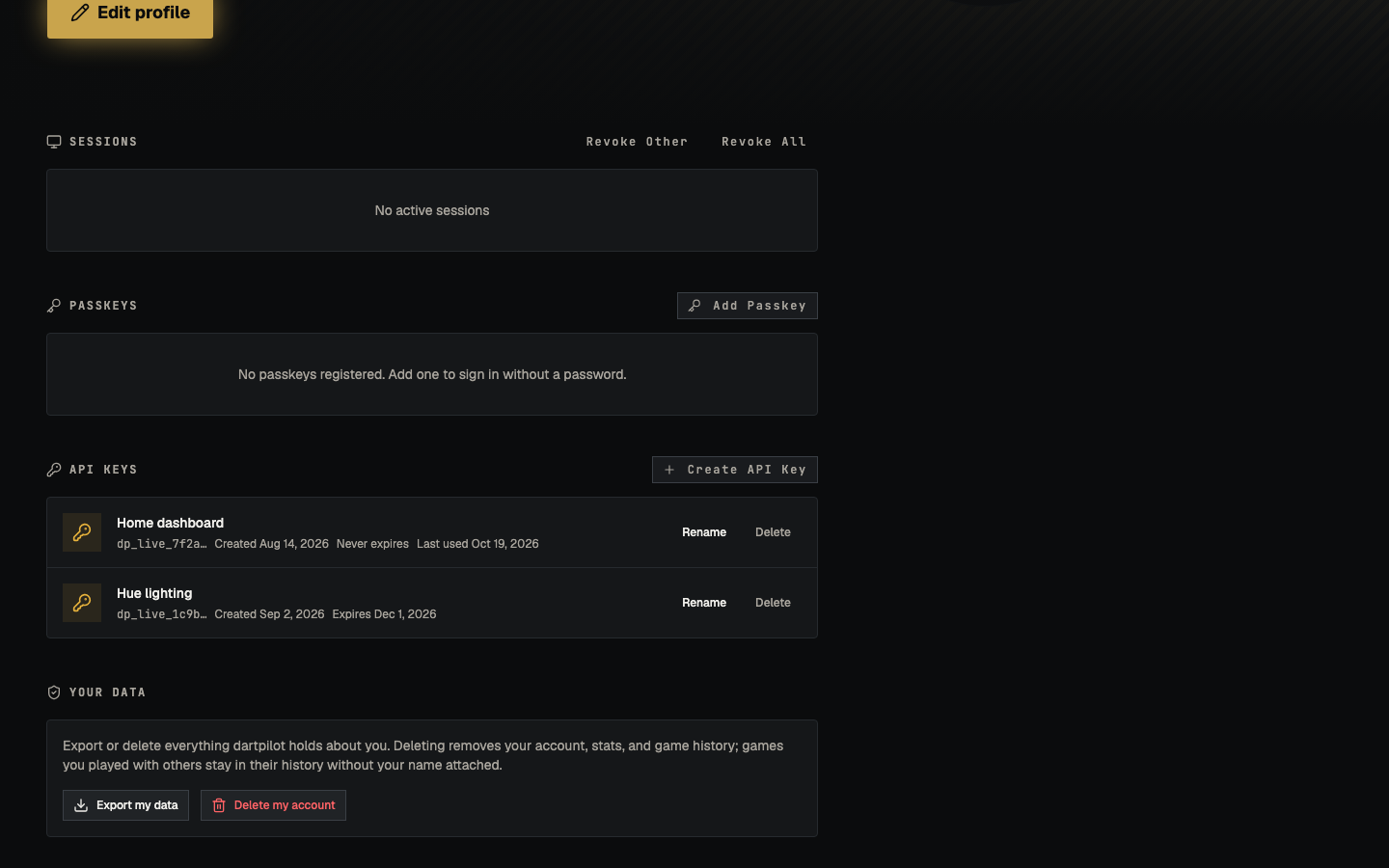Click the yellow key icon for Hue lighting
Image resolution: width=1389 pixels, height=868 pixels.
pyautogui.click(x=82, y=603)
